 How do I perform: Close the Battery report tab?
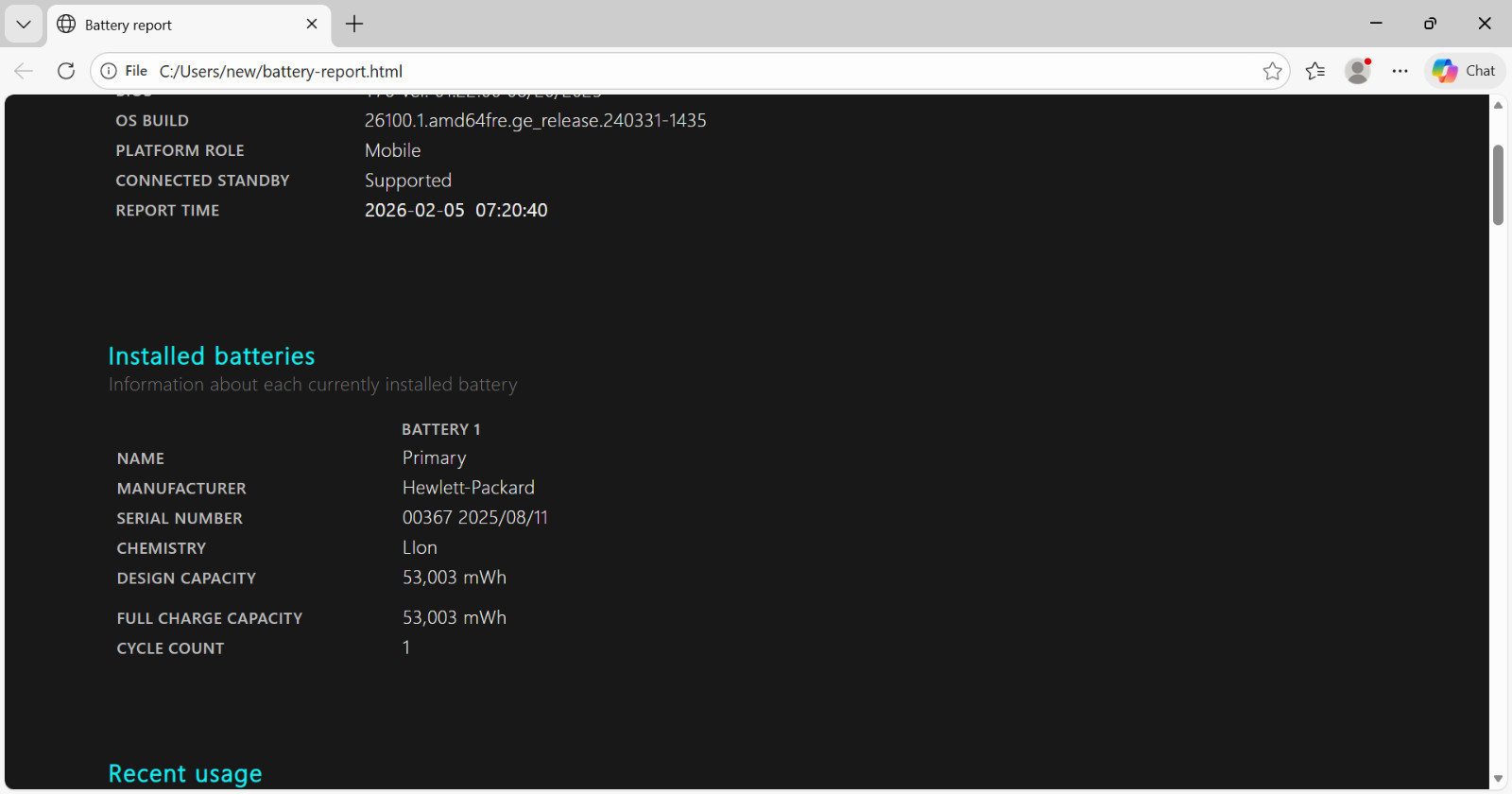point(312,24)
